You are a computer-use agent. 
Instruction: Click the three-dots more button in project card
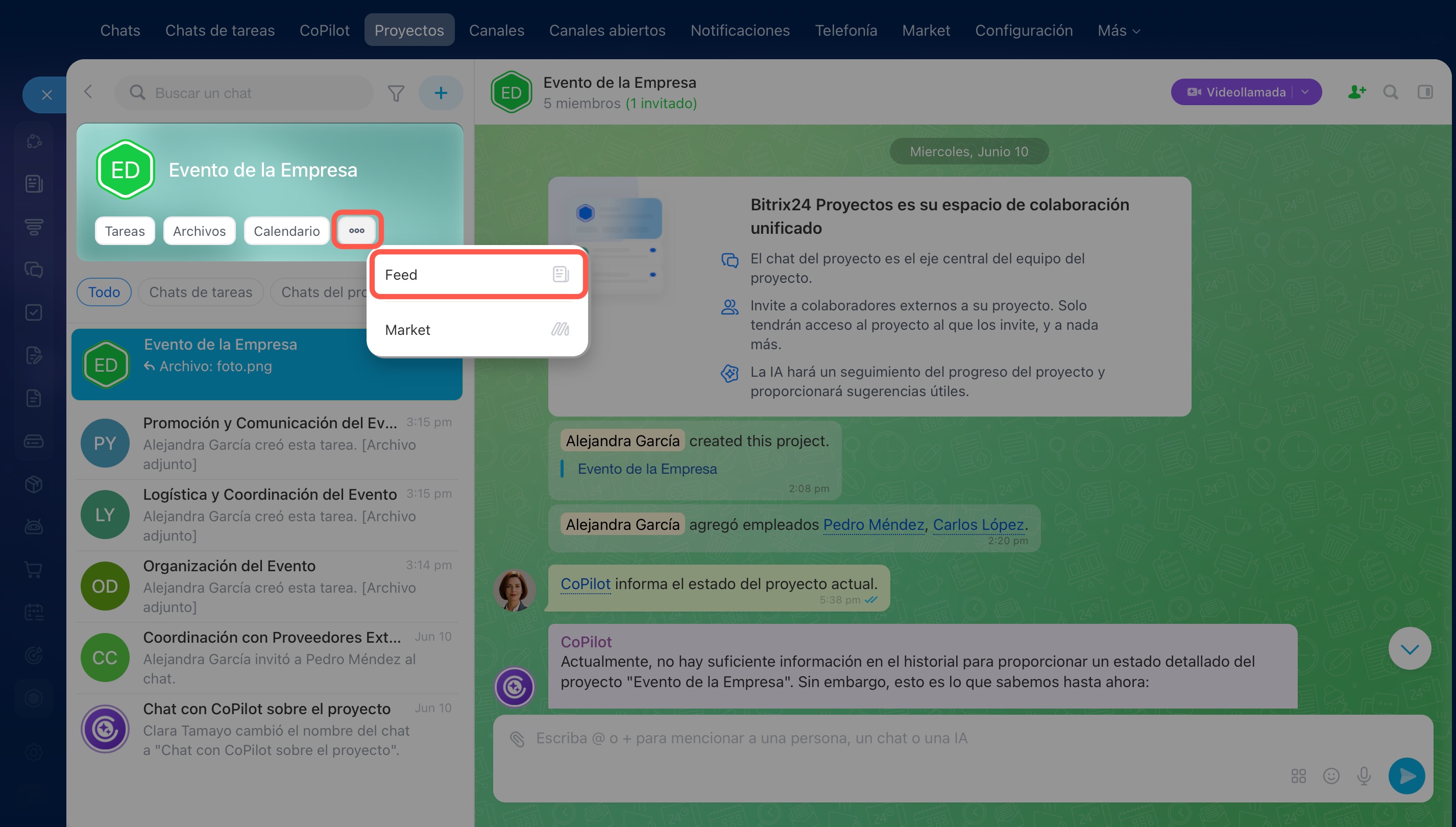coord(357,231)
